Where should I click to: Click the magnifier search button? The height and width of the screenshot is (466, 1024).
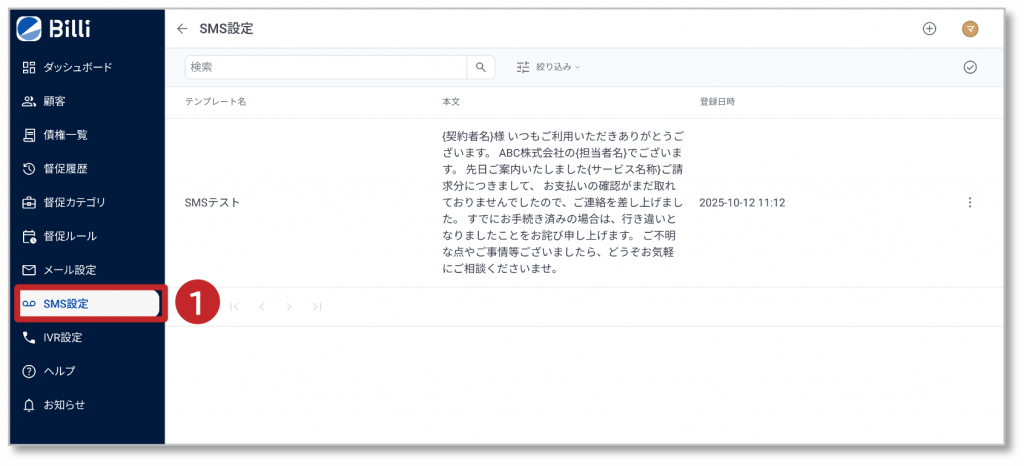pos(481,67)
